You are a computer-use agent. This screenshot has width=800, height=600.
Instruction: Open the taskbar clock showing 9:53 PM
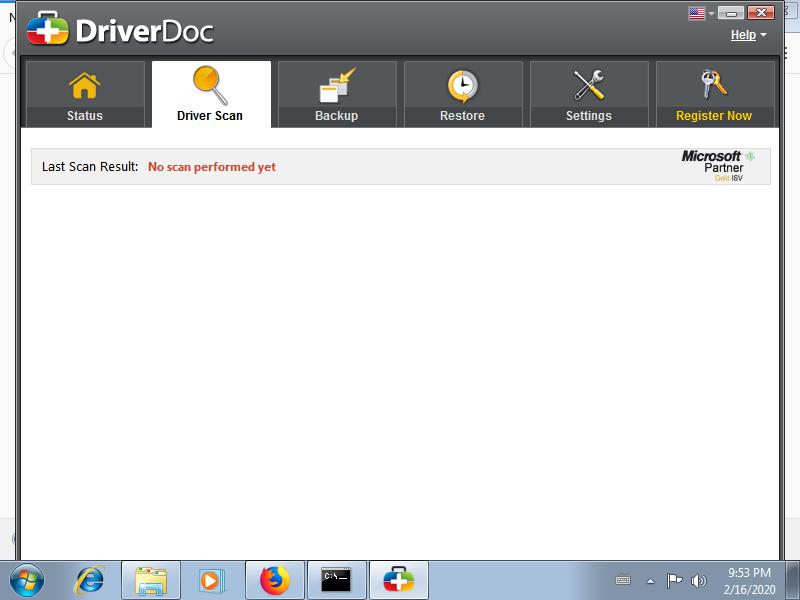click(749, 581)
